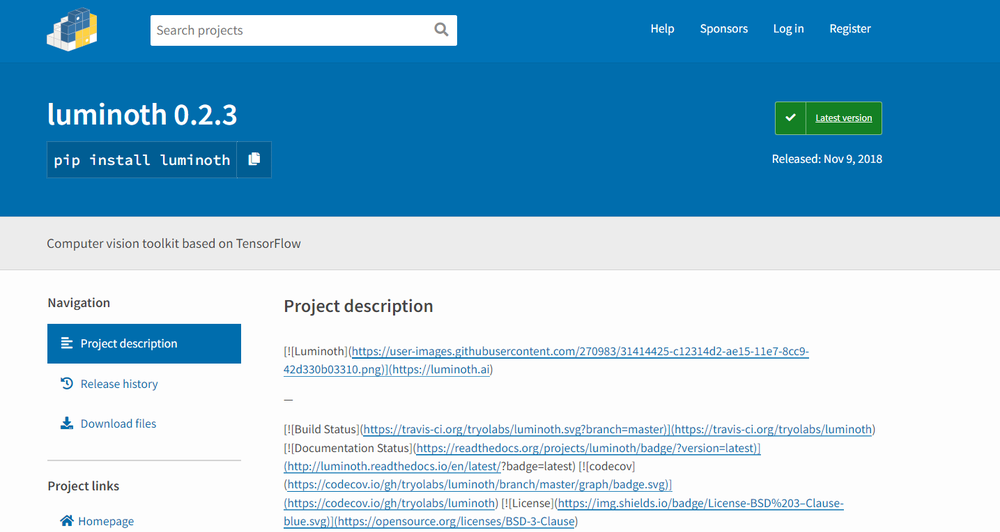Viewport: 1000px width, 532px height.
Task: Click the 'Released: Nov 9, 2018' text
Action: [827, 159]
